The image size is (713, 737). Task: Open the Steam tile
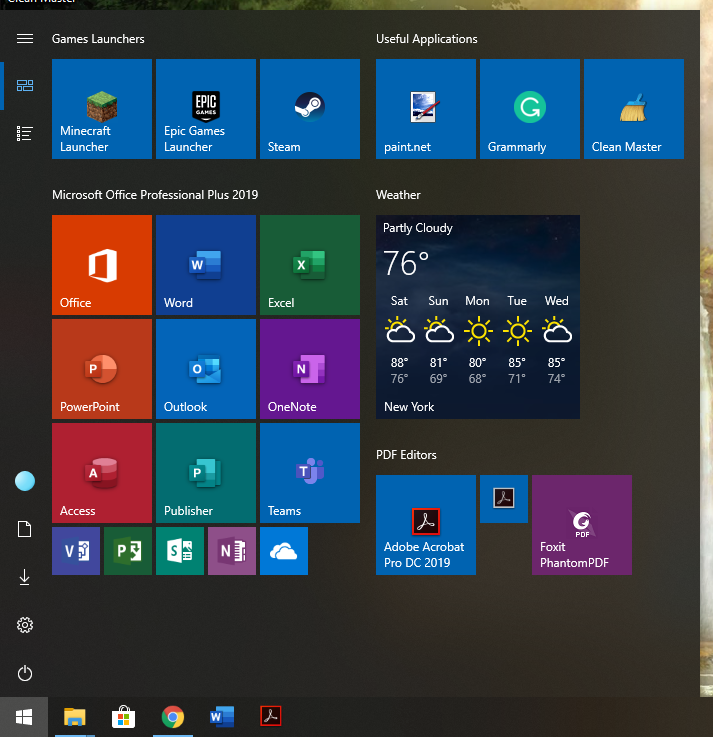click(310, 109)
